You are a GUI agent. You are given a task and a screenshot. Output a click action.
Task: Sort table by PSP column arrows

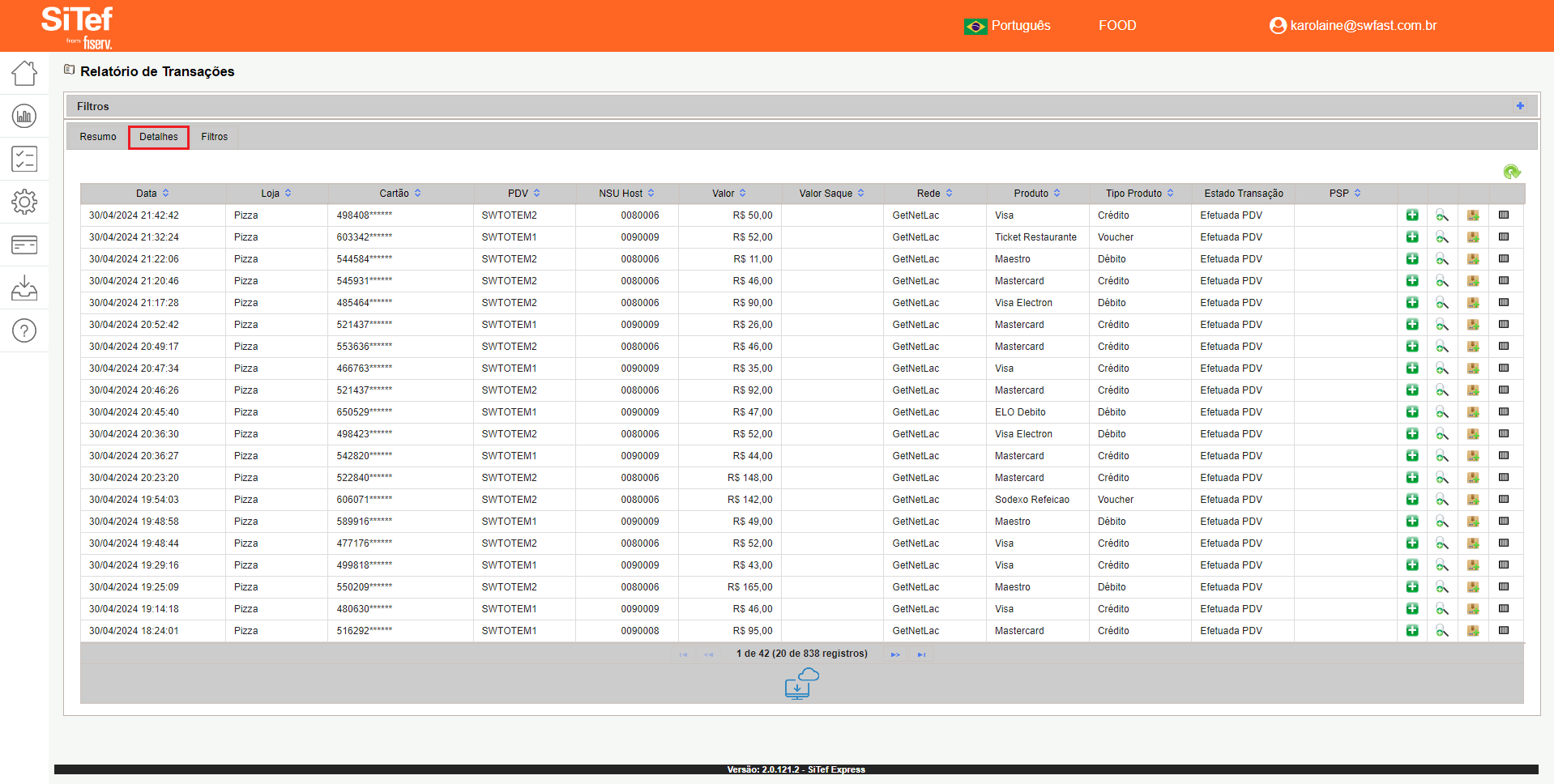pos(1358,194)
